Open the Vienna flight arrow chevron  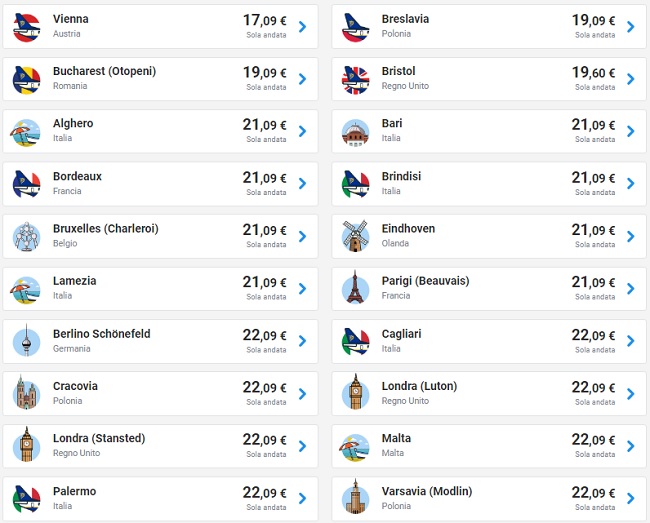tap(302, 27)
